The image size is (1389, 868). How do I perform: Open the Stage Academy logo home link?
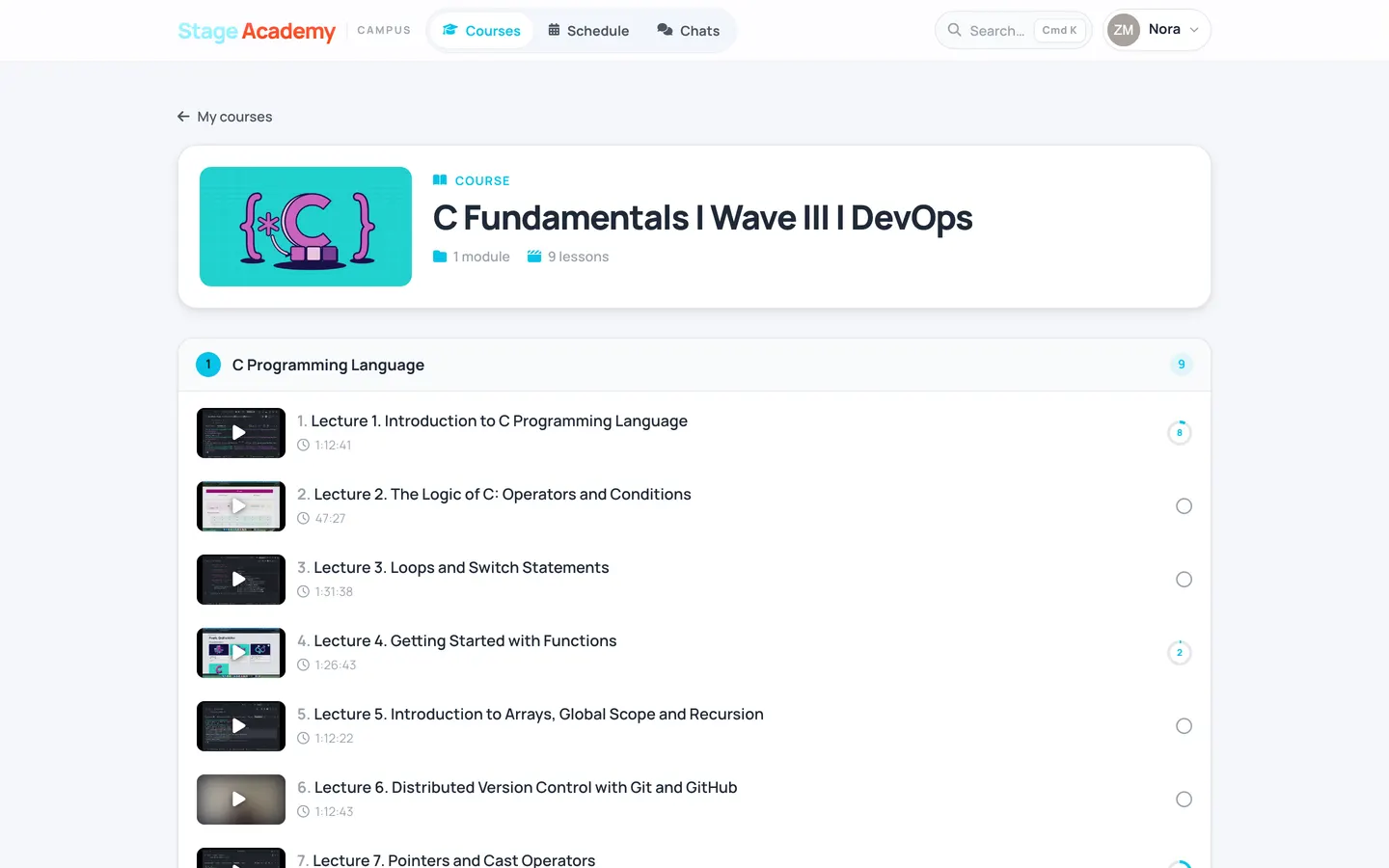(x=257, y=31)
